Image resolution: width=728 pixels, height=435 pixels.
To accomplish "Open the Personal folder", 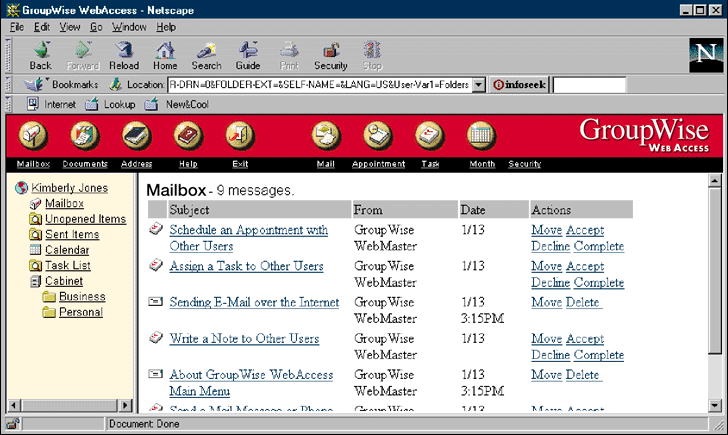I will pos(81,312).
